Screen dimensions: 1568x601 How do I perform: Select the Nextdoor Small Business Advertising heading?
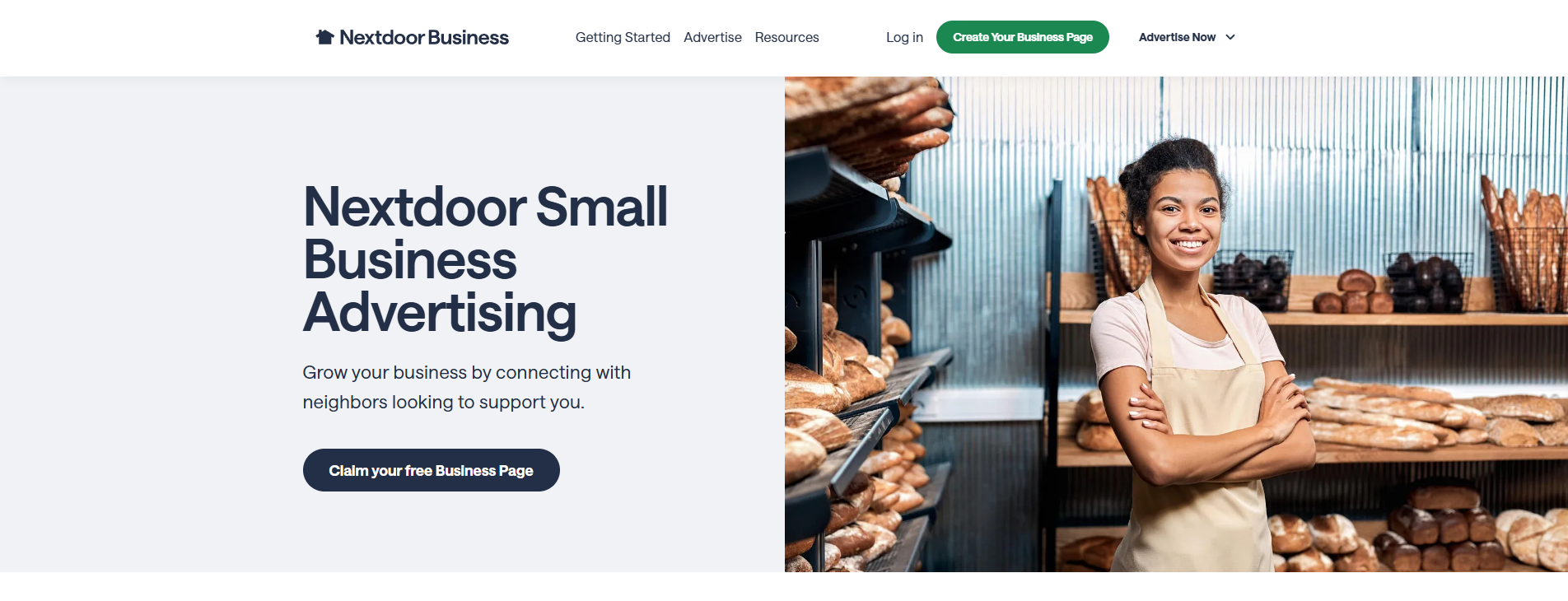(x=485, y=259)
